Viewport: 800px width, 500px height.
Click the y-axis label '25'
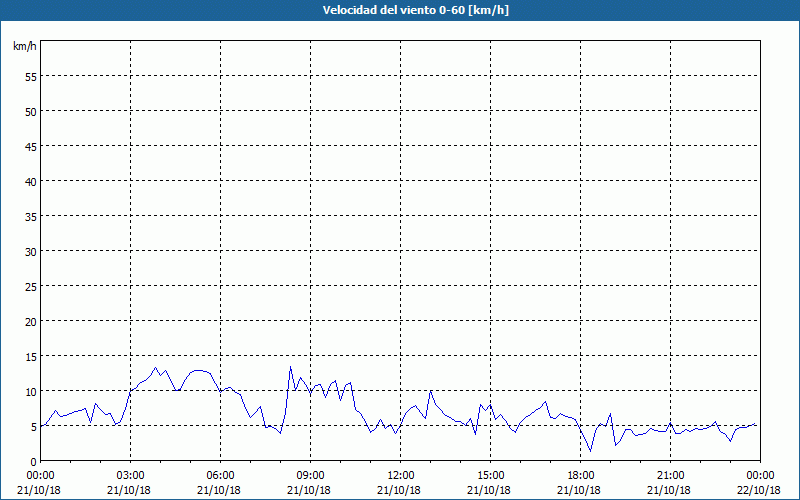(x=31, y=287)
